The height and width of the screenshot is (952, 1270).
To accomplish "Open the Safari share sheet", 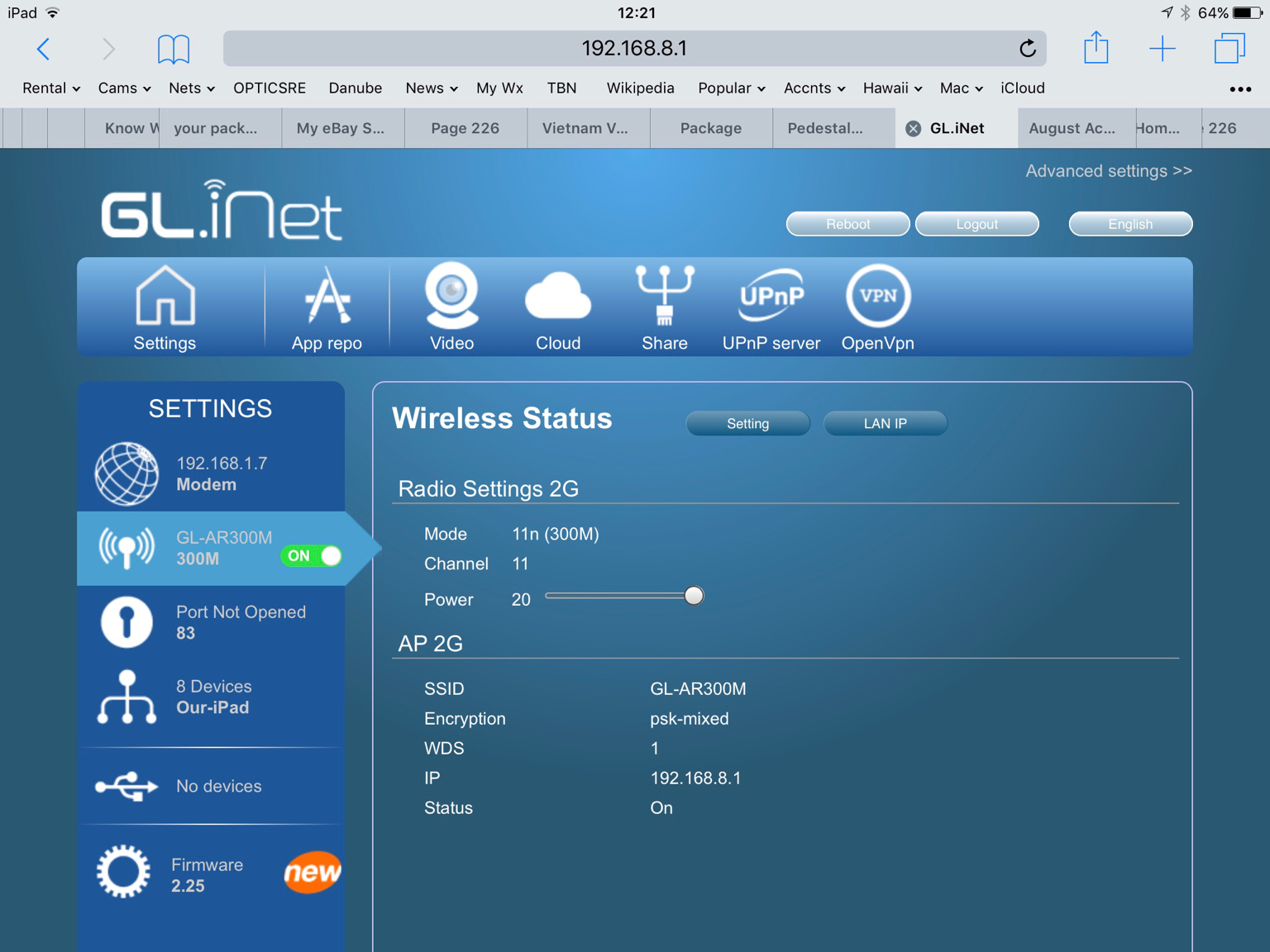I will [1096, 47].
